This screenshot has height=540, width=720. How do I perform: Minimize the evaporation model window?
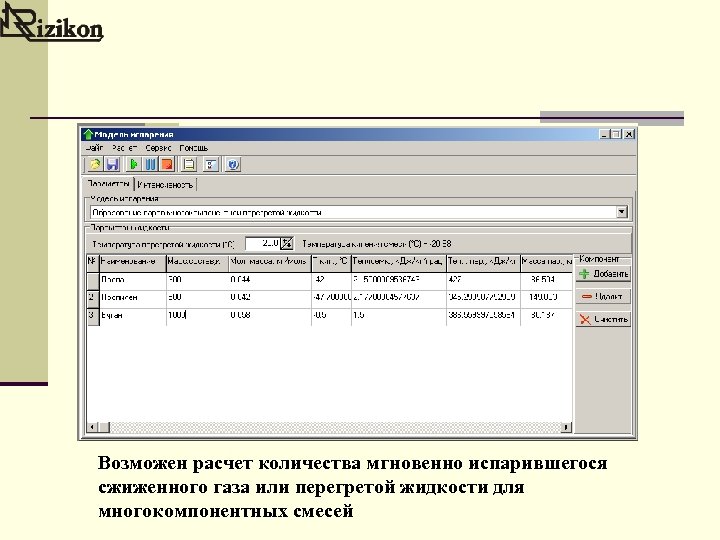point(604,134)
